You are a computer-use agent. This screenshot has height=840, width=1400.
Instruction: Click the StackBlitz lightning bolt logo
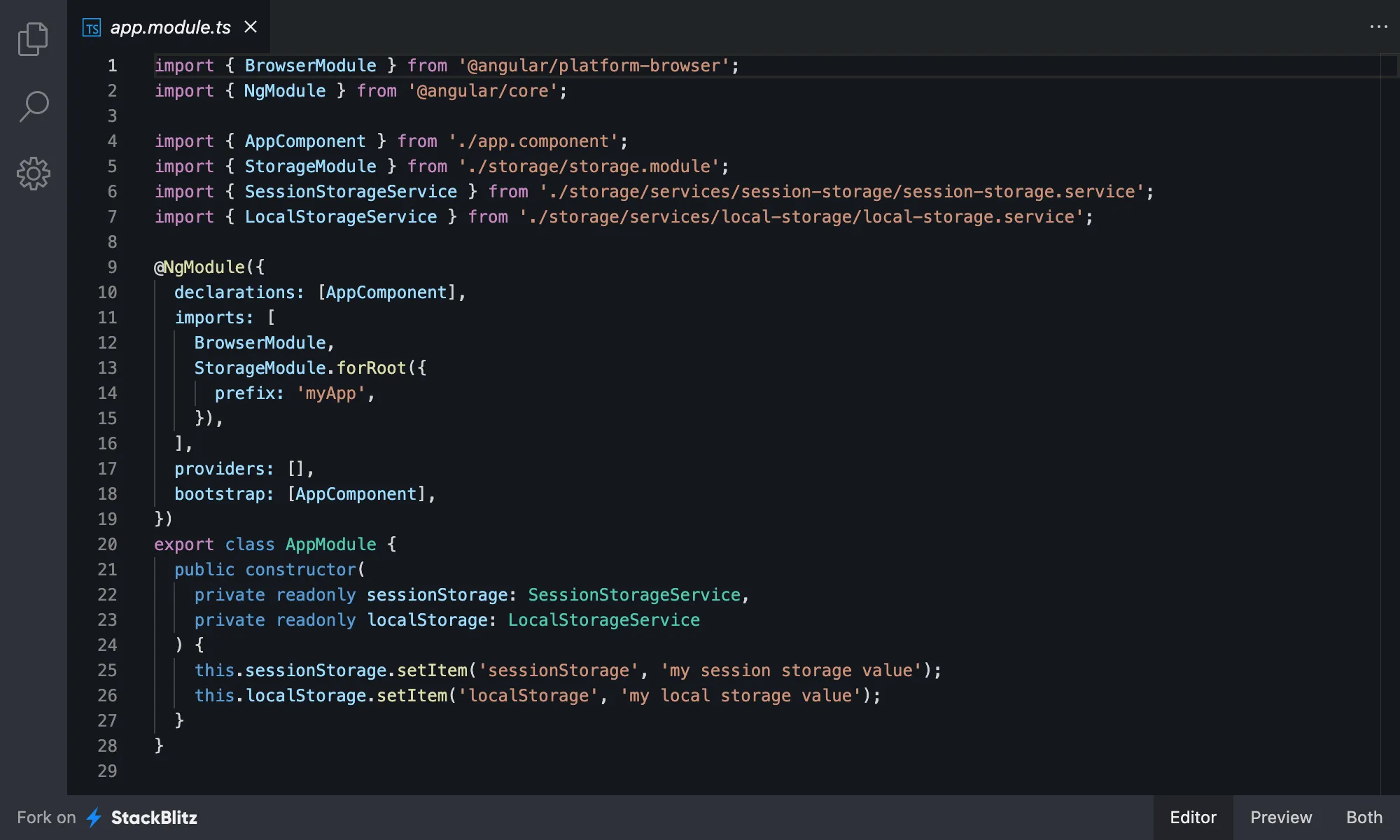point(94,818)
